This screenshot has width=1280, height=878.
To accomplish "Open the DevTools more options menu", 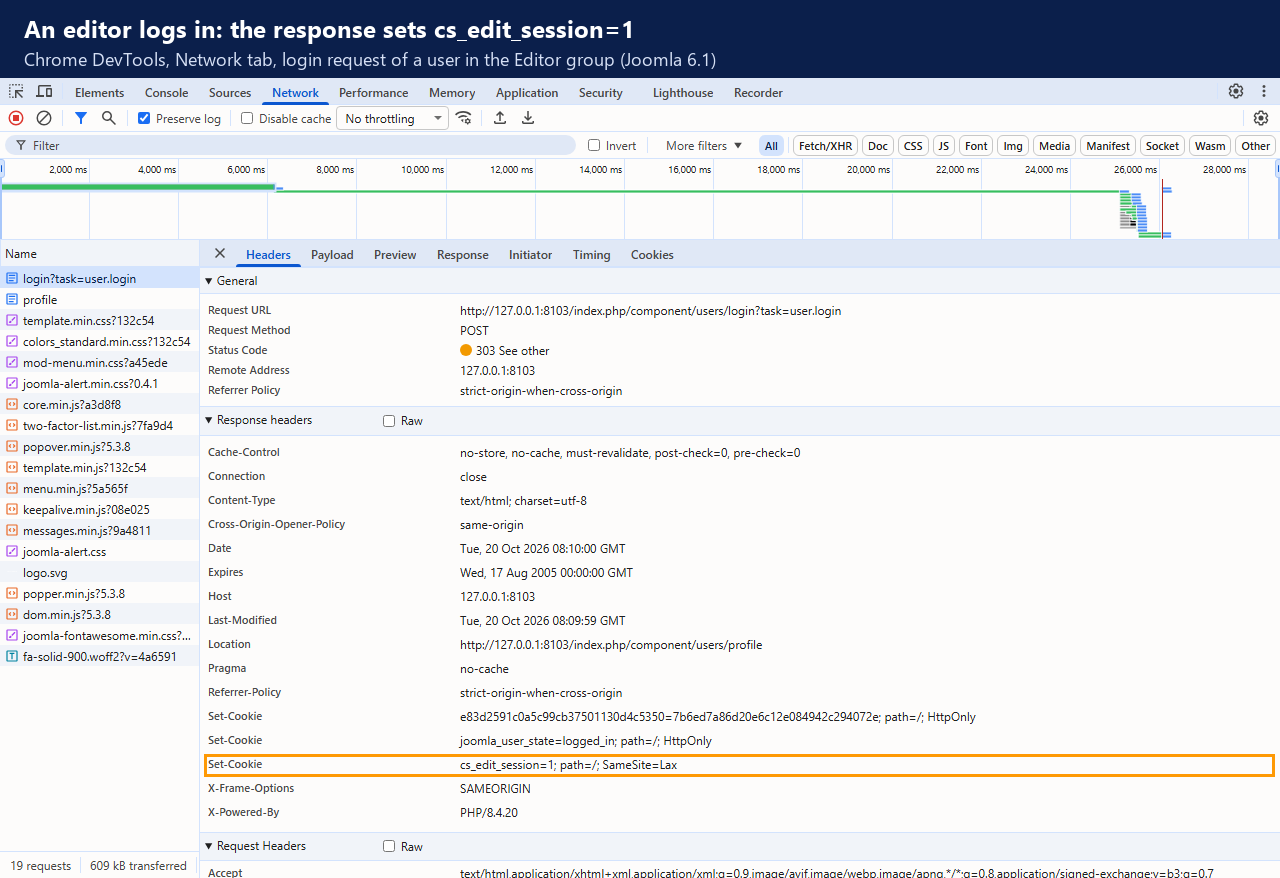I will tap(1264, 91).
